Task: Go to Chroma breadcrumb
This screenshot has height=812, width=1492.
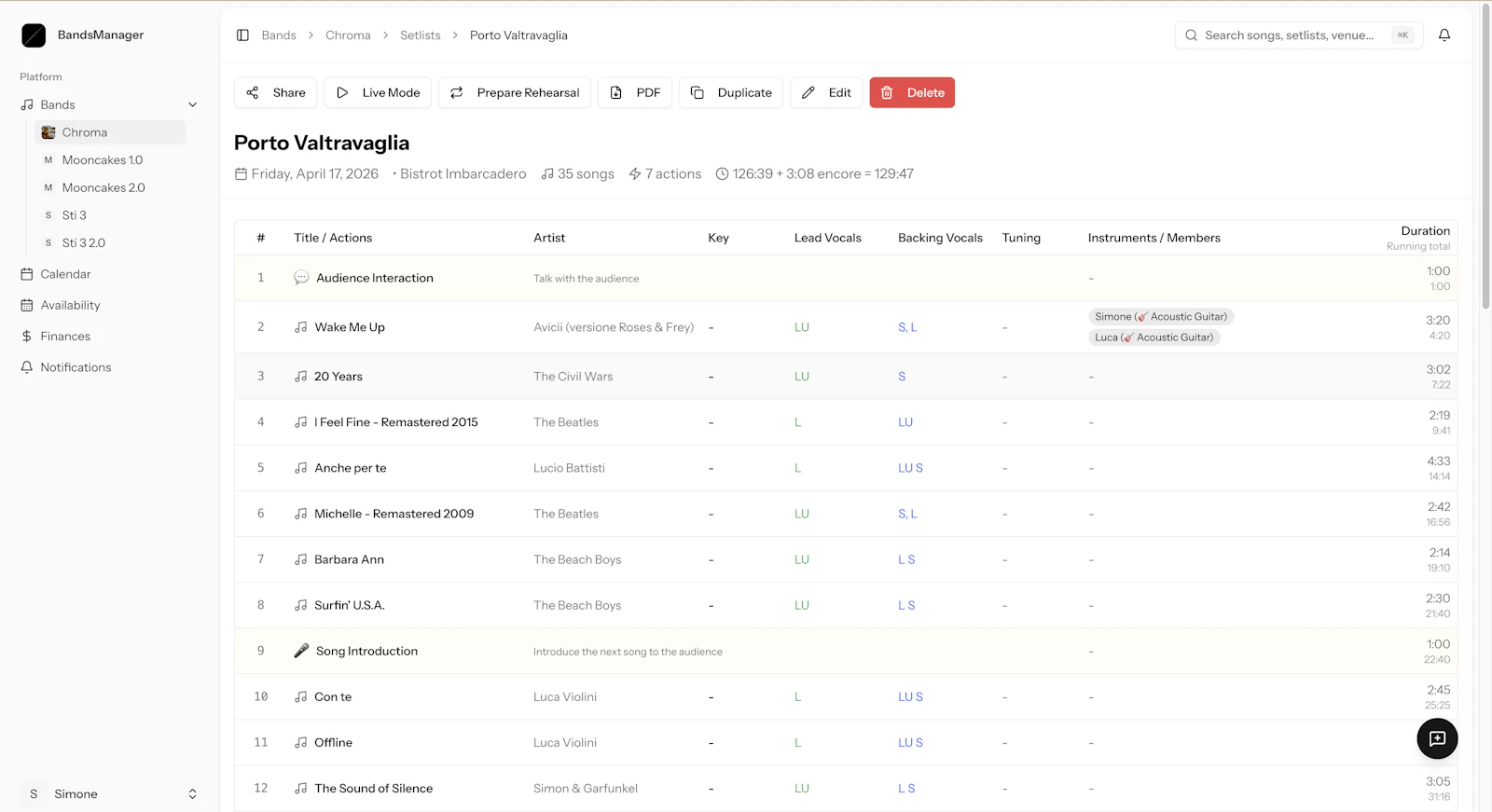Action: point(348,35)
